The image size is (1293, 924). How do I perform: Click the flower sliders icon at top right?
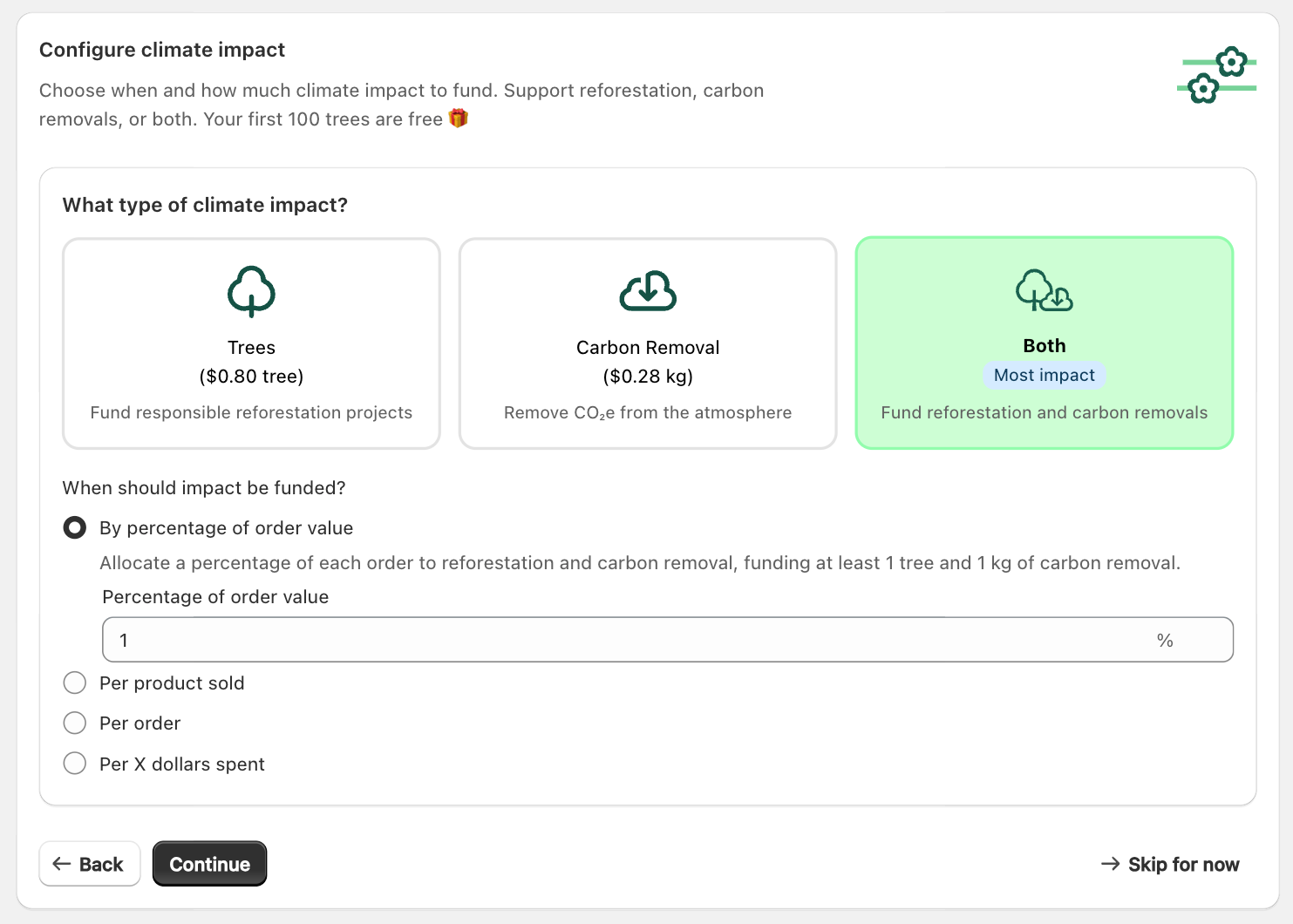tap(1217, 75)
